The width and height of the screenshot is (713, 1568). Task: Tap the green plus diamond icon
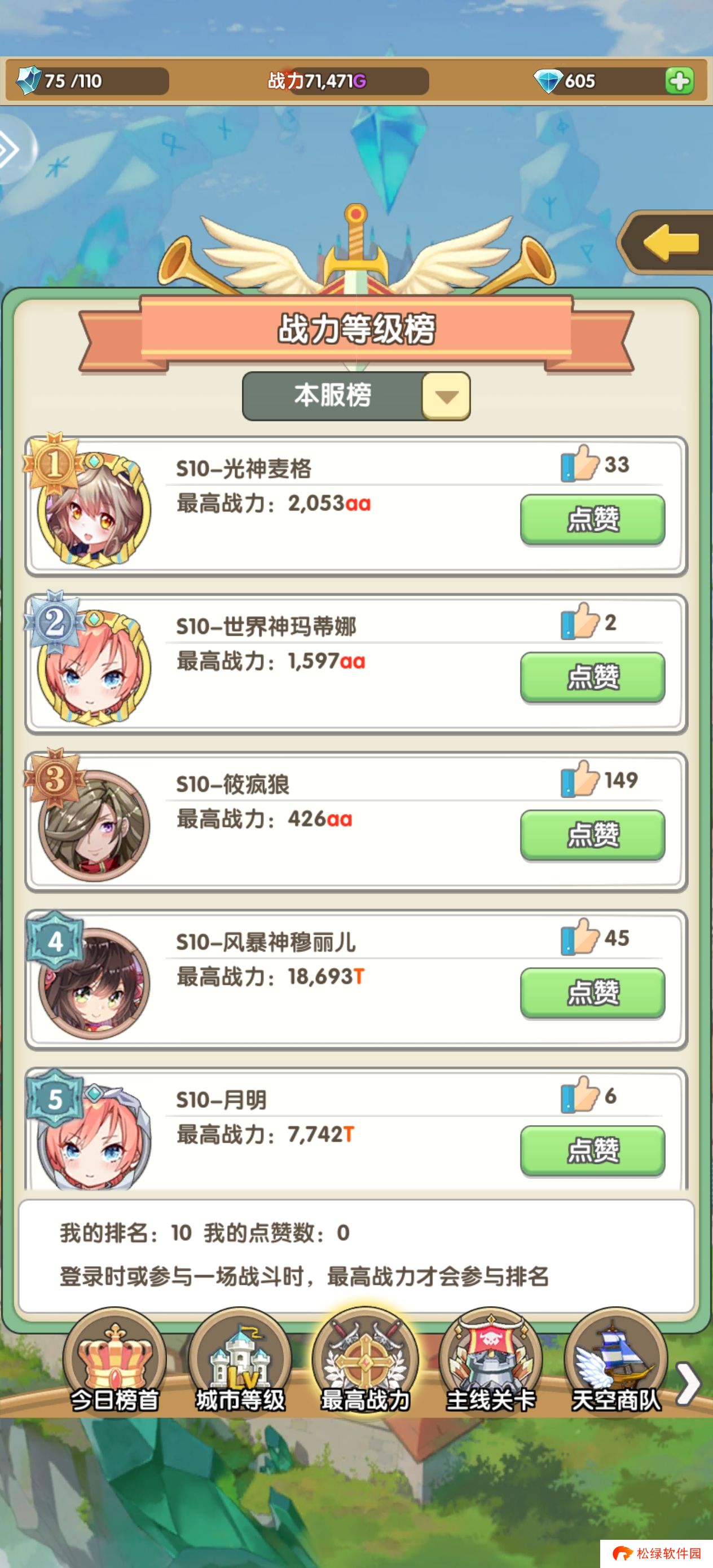click(x=679, y=81)
